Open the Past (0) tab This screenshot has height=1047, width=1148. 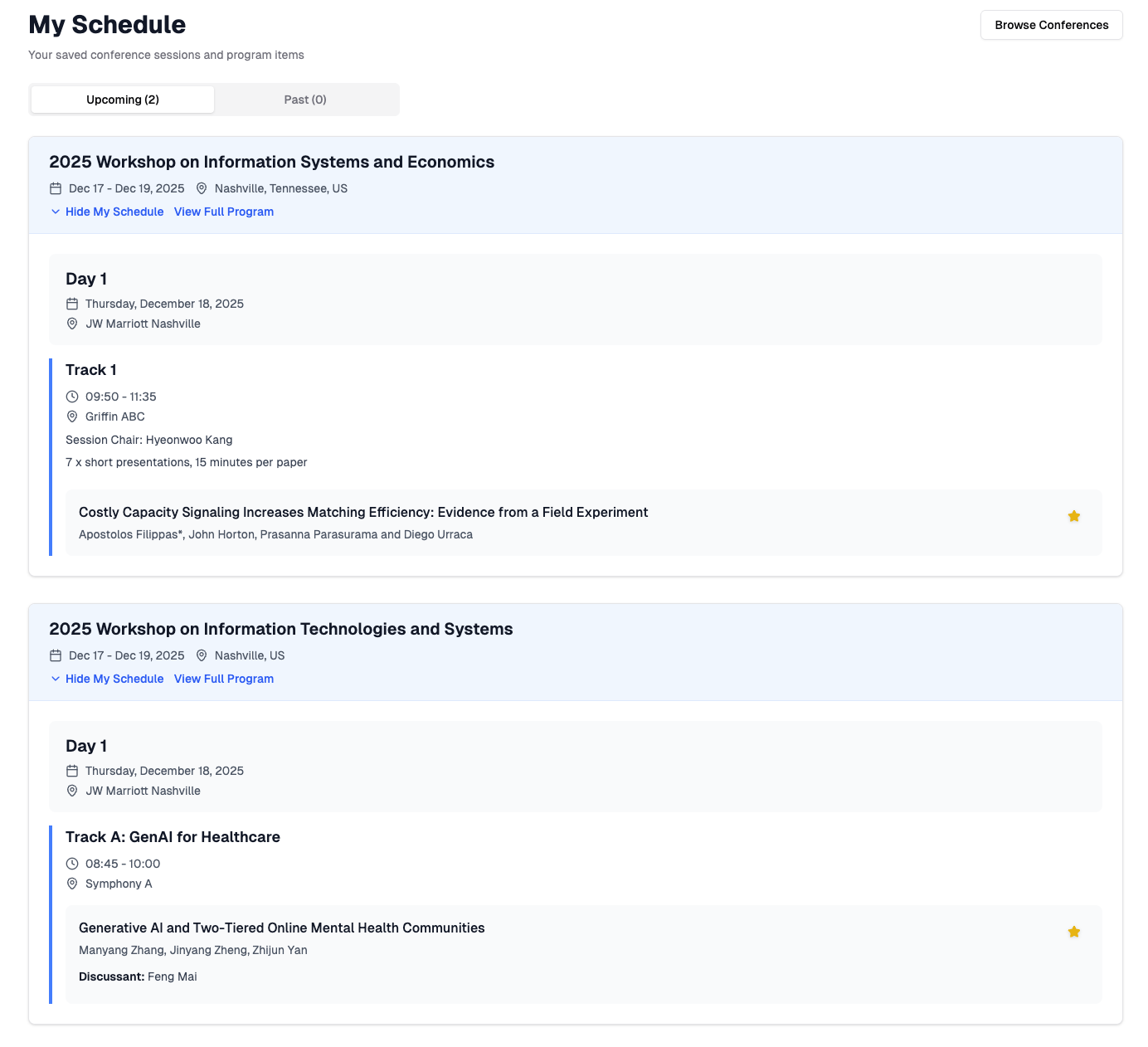(305, 100)
